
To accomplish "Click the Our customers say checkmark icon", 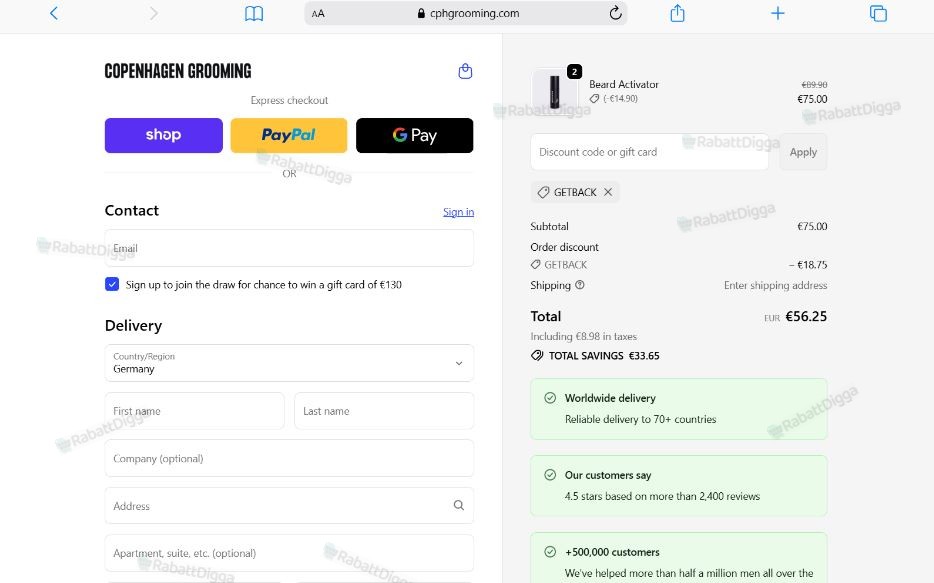I will 550,475.
